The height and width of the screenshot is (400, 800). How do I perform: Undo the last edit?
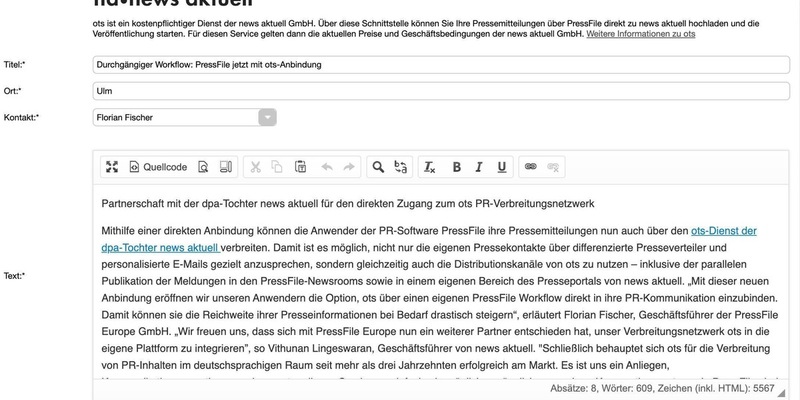[327, 167]
